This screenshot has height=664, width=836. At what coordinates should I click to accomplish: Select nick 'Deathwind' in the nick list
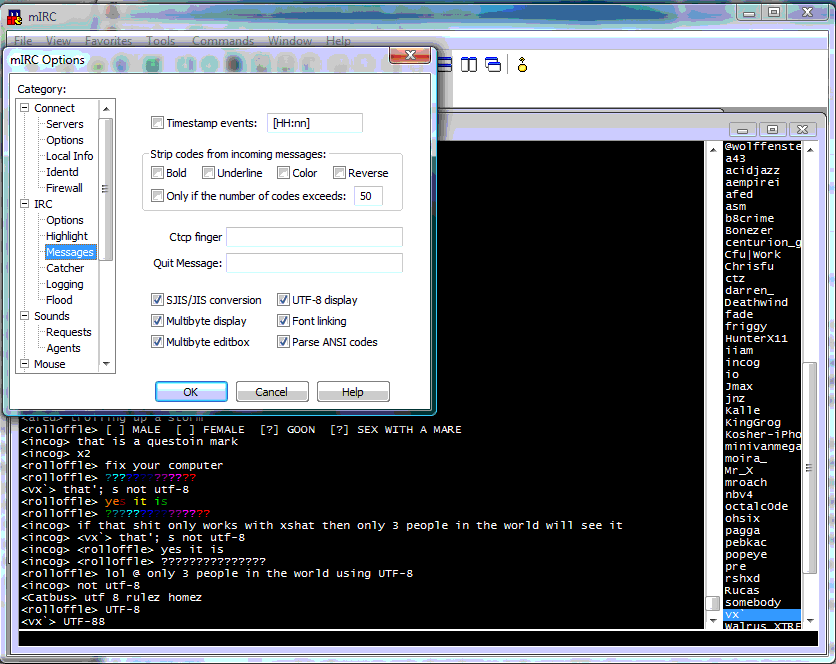756,302
